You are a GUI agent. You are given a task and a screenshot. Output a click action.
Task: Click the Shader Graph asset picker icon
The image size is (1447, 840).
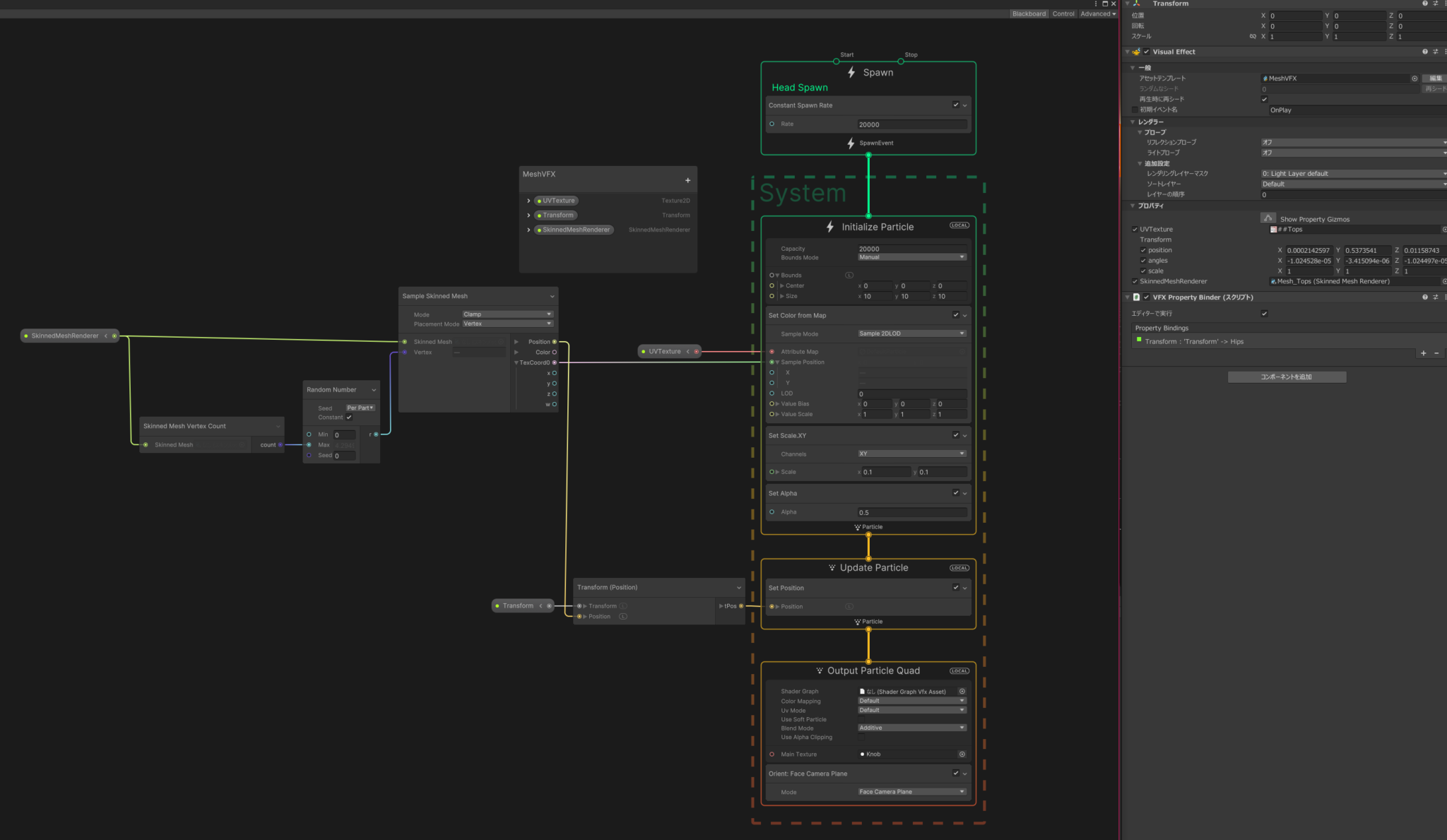[x=962, y=691]
